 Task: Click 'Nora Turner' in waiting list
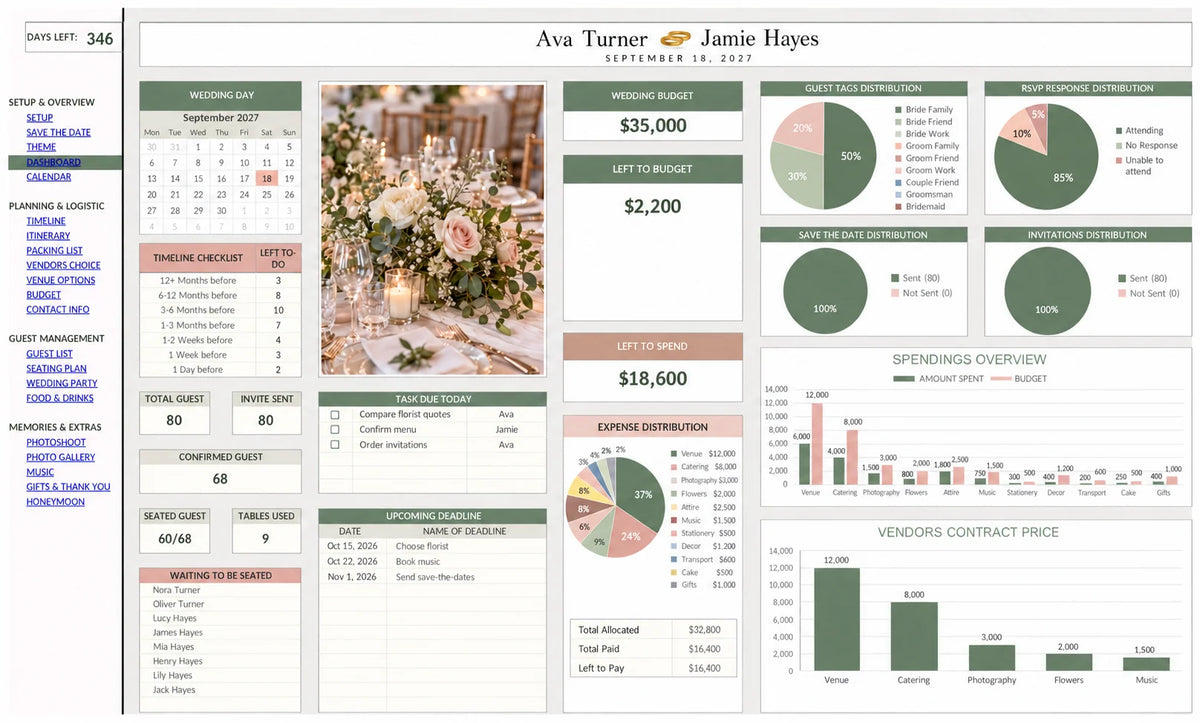176,590
